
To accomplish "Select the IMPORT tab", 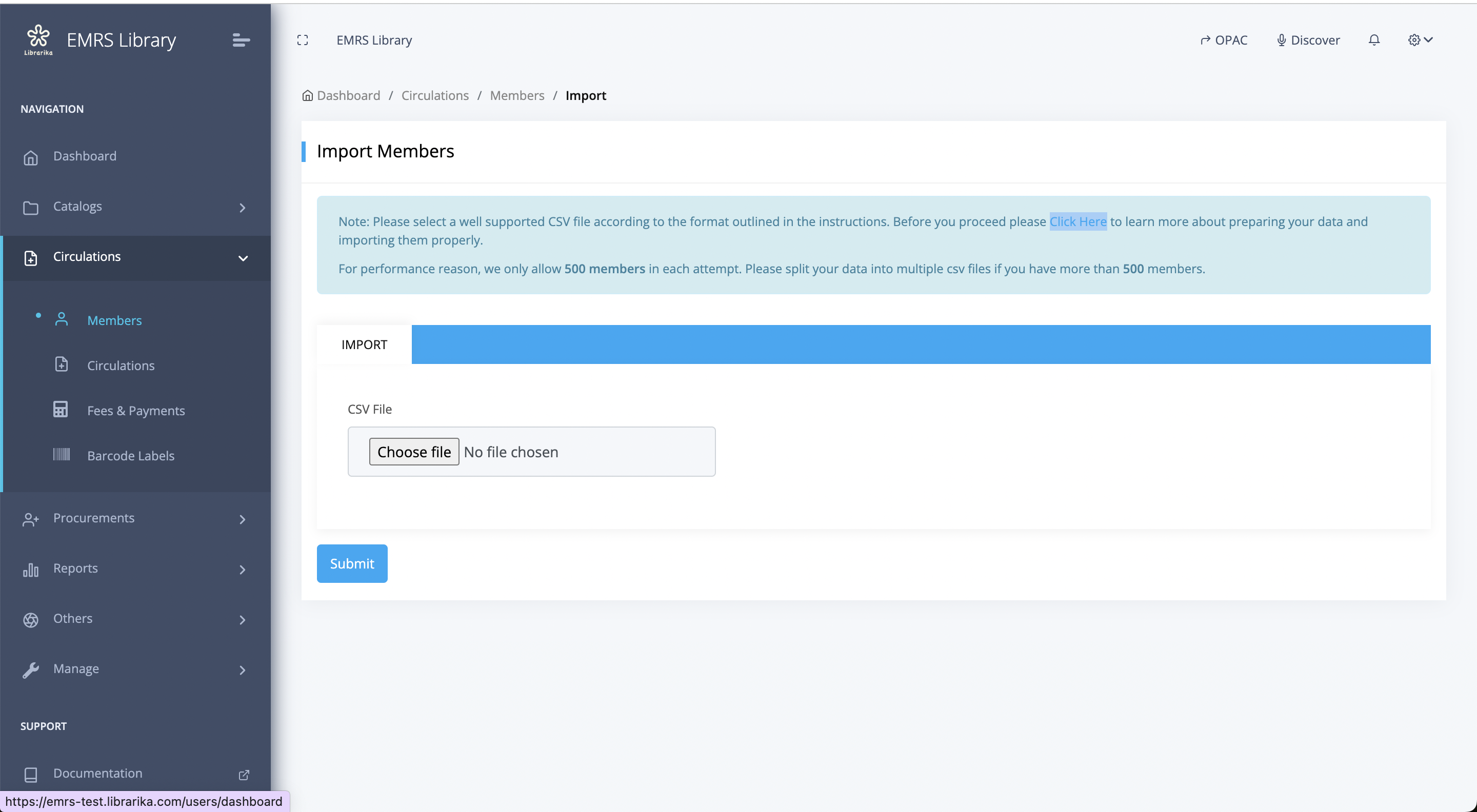I will tap(364, 344).
